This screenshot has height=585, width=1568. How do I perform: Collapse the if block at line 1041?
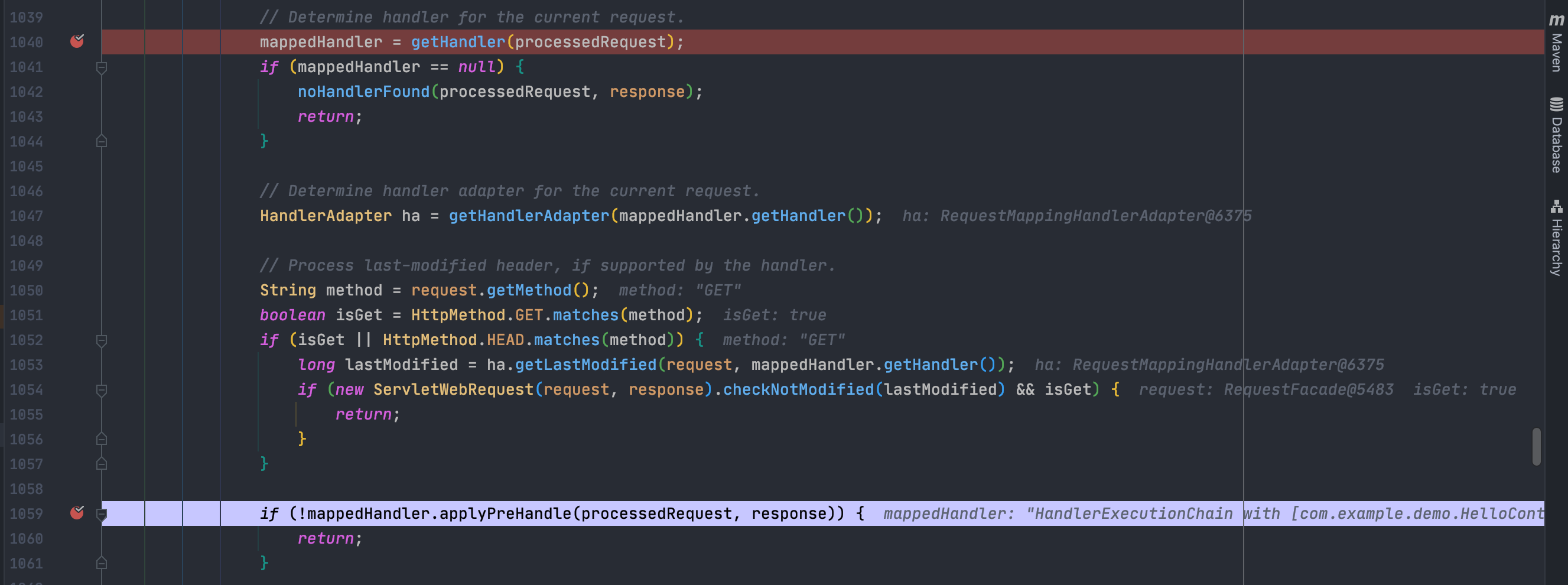[x=102, y=67]
